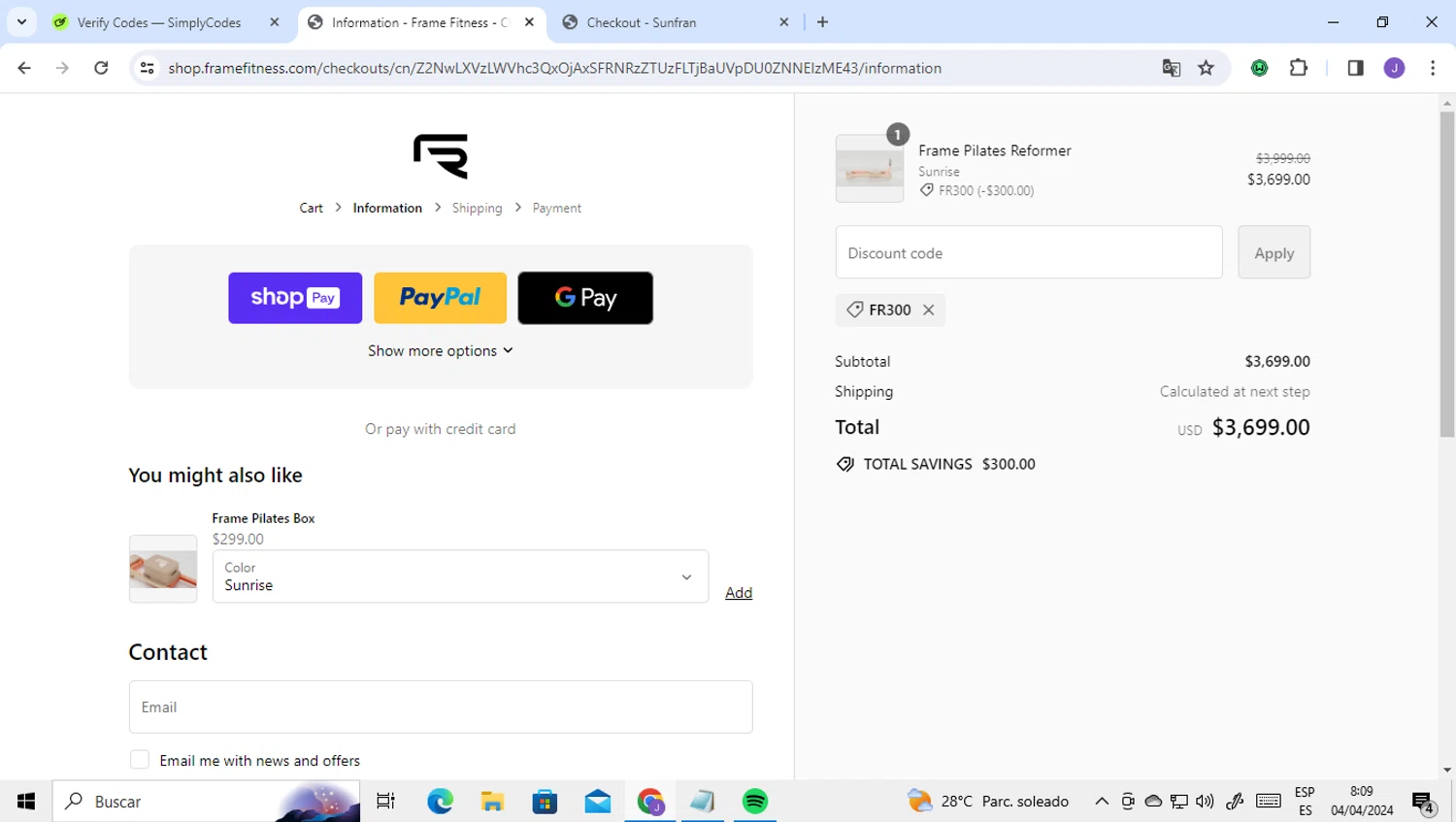Open File Explorer from taskbar

tap(492, 802)
